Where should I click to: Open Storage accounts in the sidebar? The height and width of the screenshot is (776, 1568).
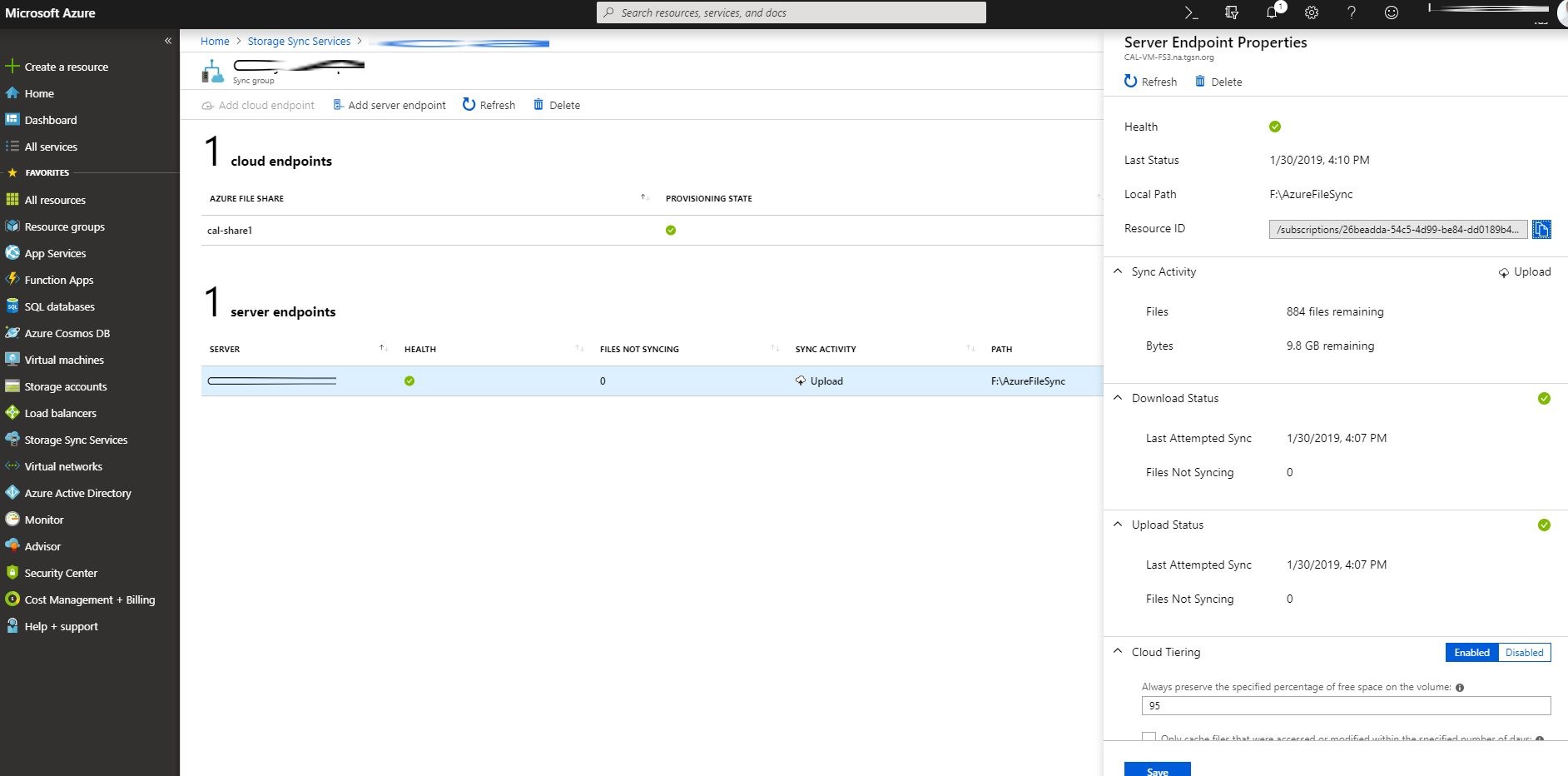click(66, 386)
